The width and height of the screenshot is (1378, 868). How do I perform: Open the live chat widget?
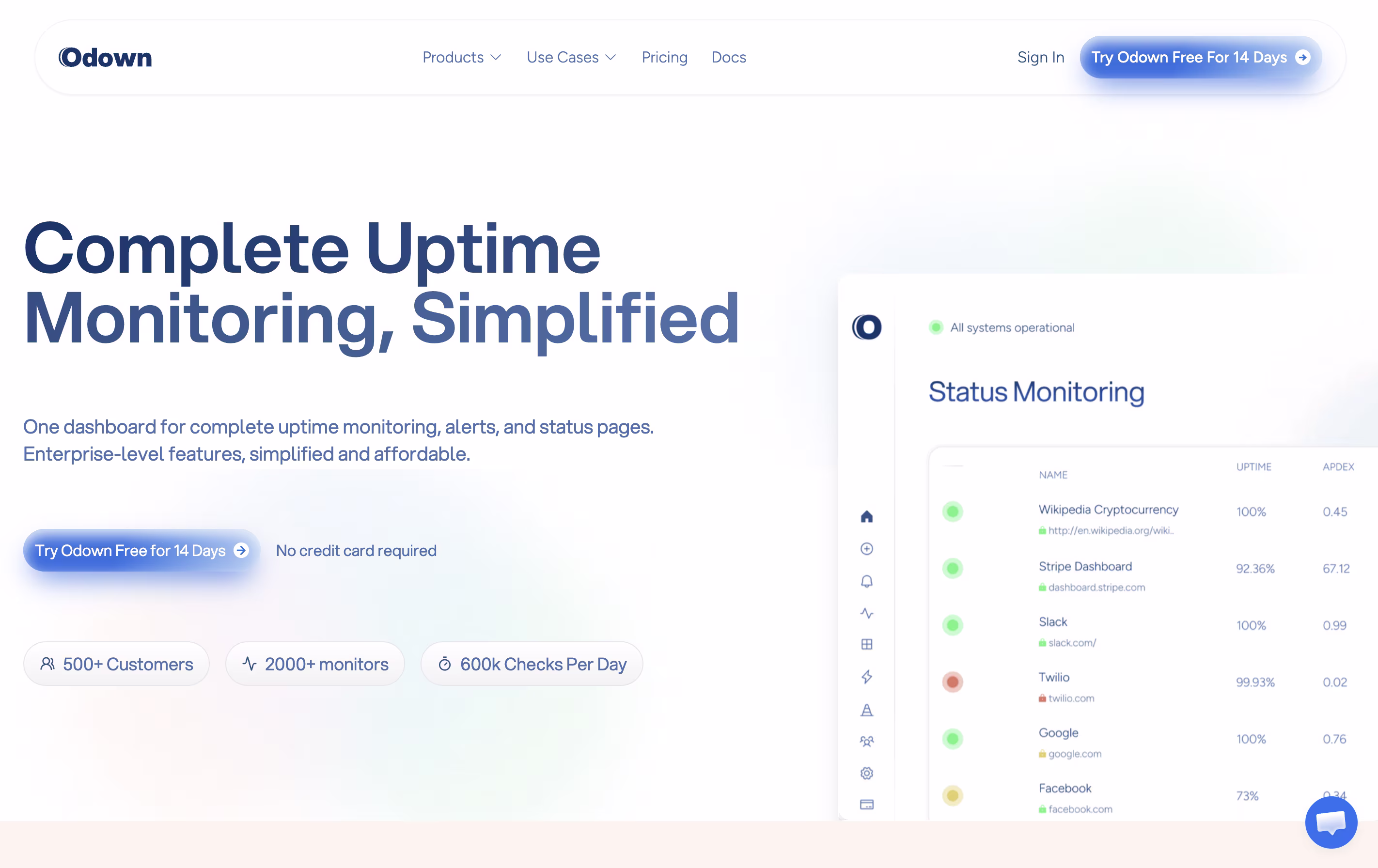(1331, 822)
